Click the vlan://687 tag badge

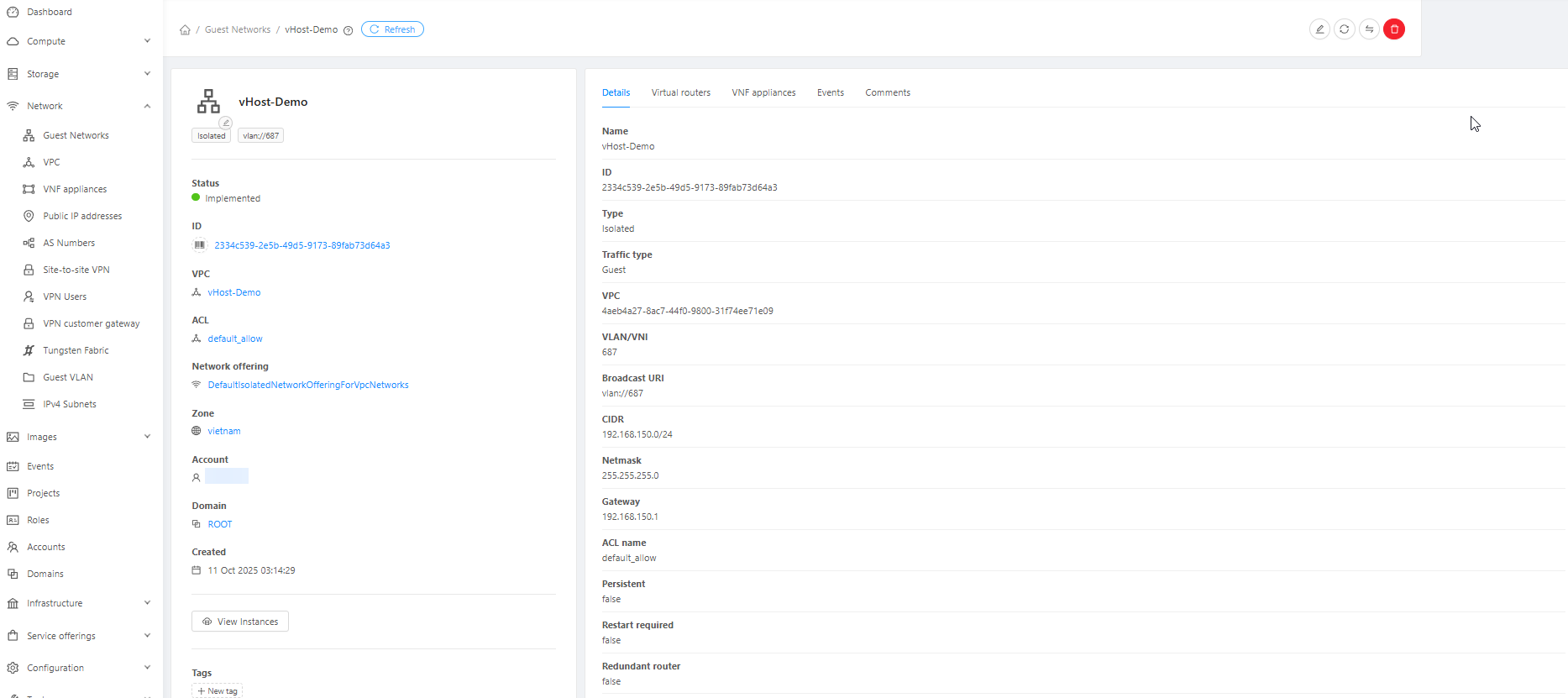point(261,135)
